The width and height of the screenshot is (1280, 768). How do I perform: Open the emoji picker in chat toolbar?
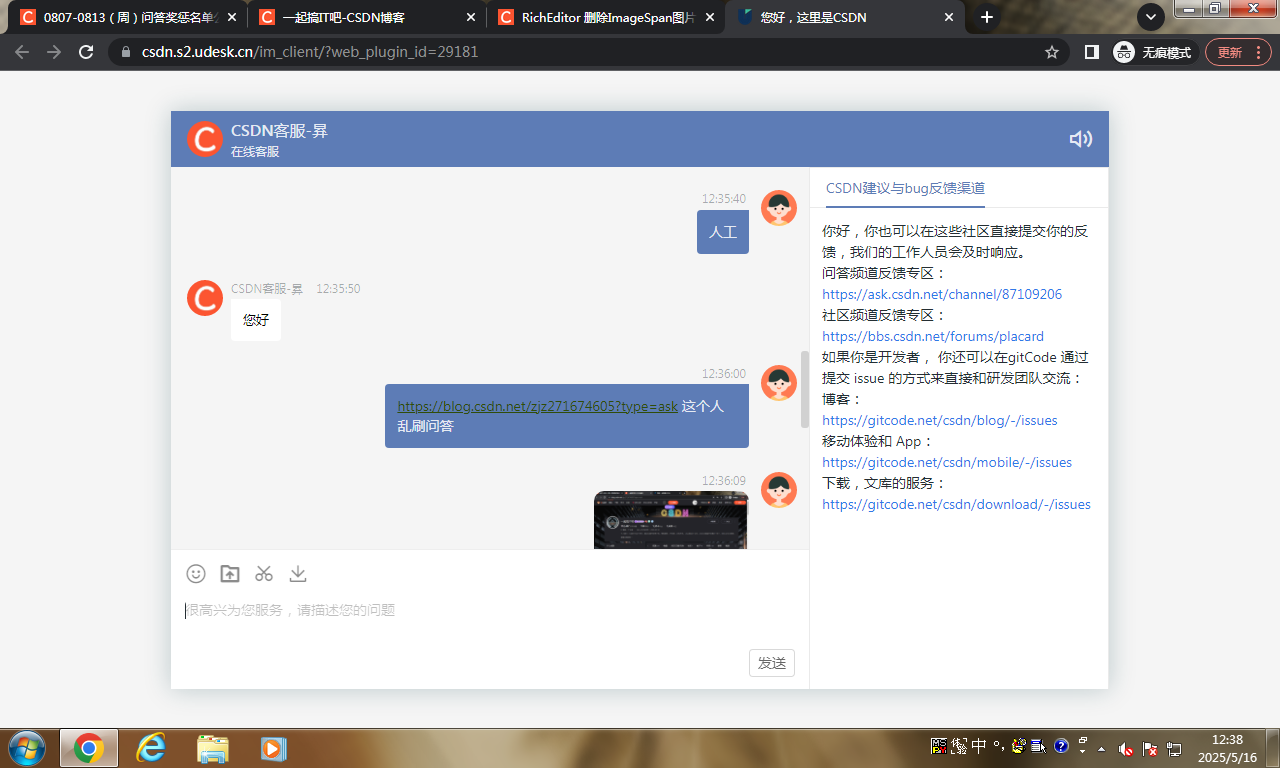click(x=196, y=573)
